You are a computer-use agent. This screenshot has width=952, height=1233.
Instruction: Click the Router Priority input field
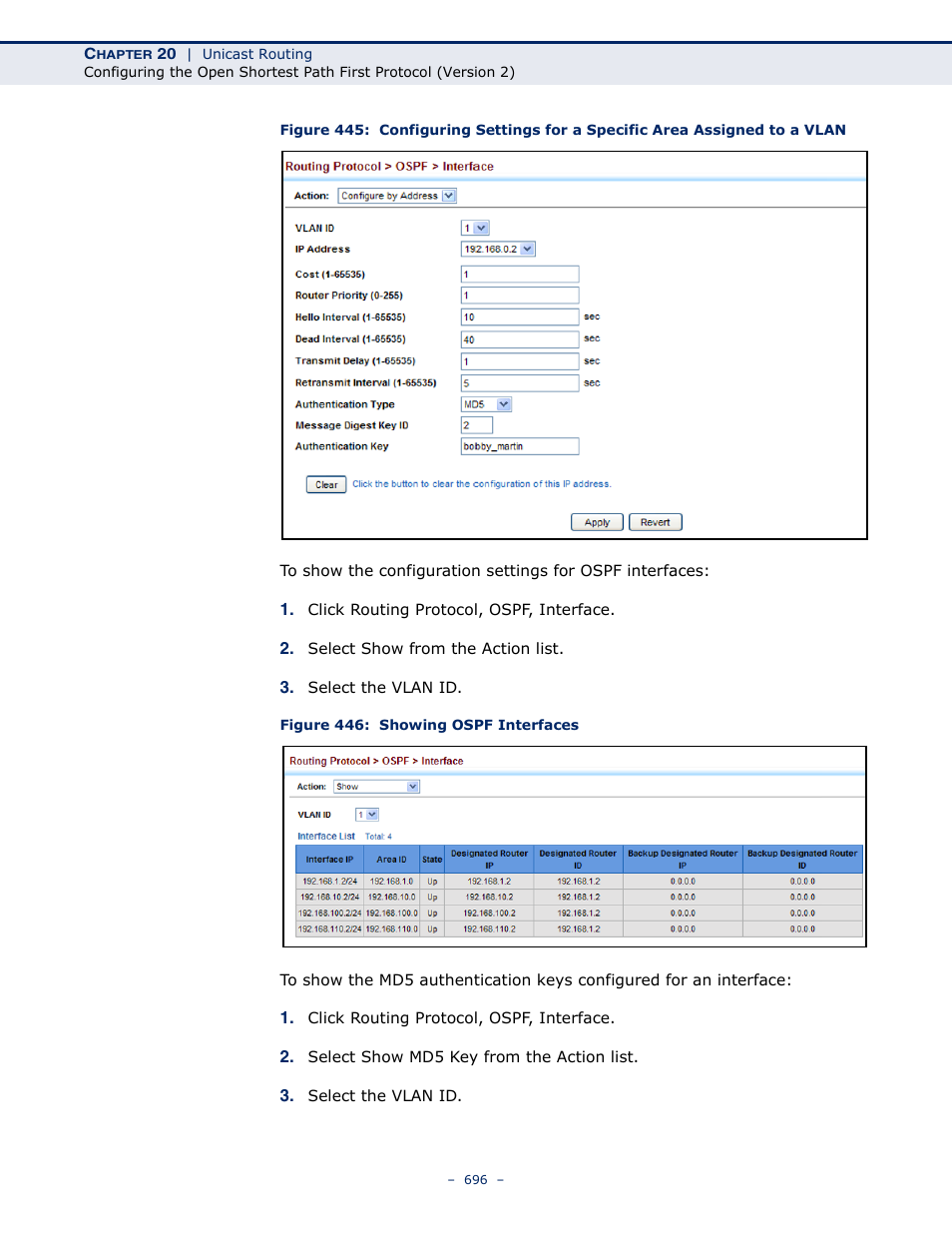tap(520, 296)
